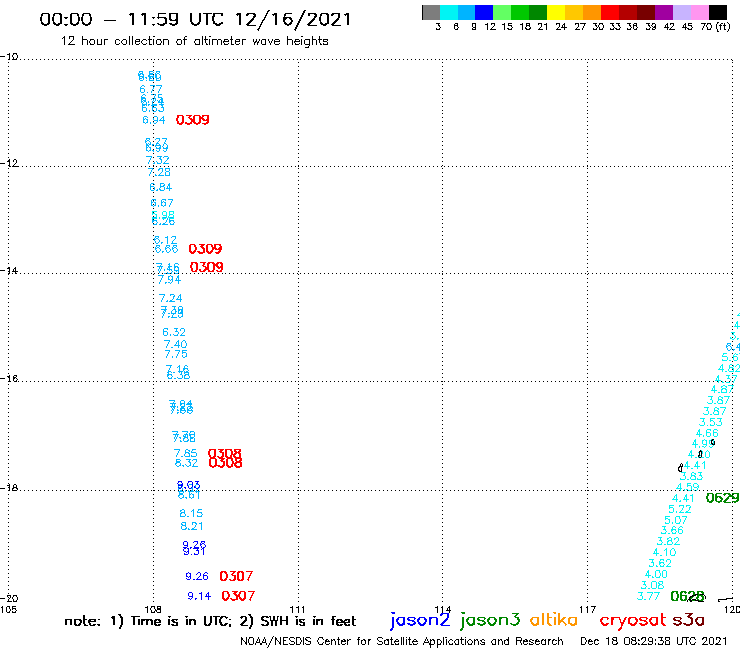Click the cyan wave height value '4.10'
Viewport: 740px width, 650px height.
(x=664, y=552)
